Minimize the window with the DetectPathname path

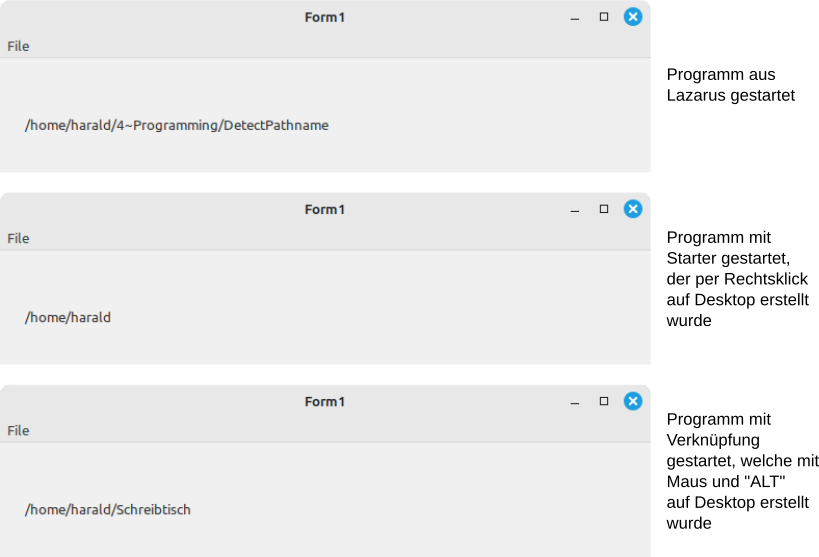pyautogui.click(x=575, y=18)
